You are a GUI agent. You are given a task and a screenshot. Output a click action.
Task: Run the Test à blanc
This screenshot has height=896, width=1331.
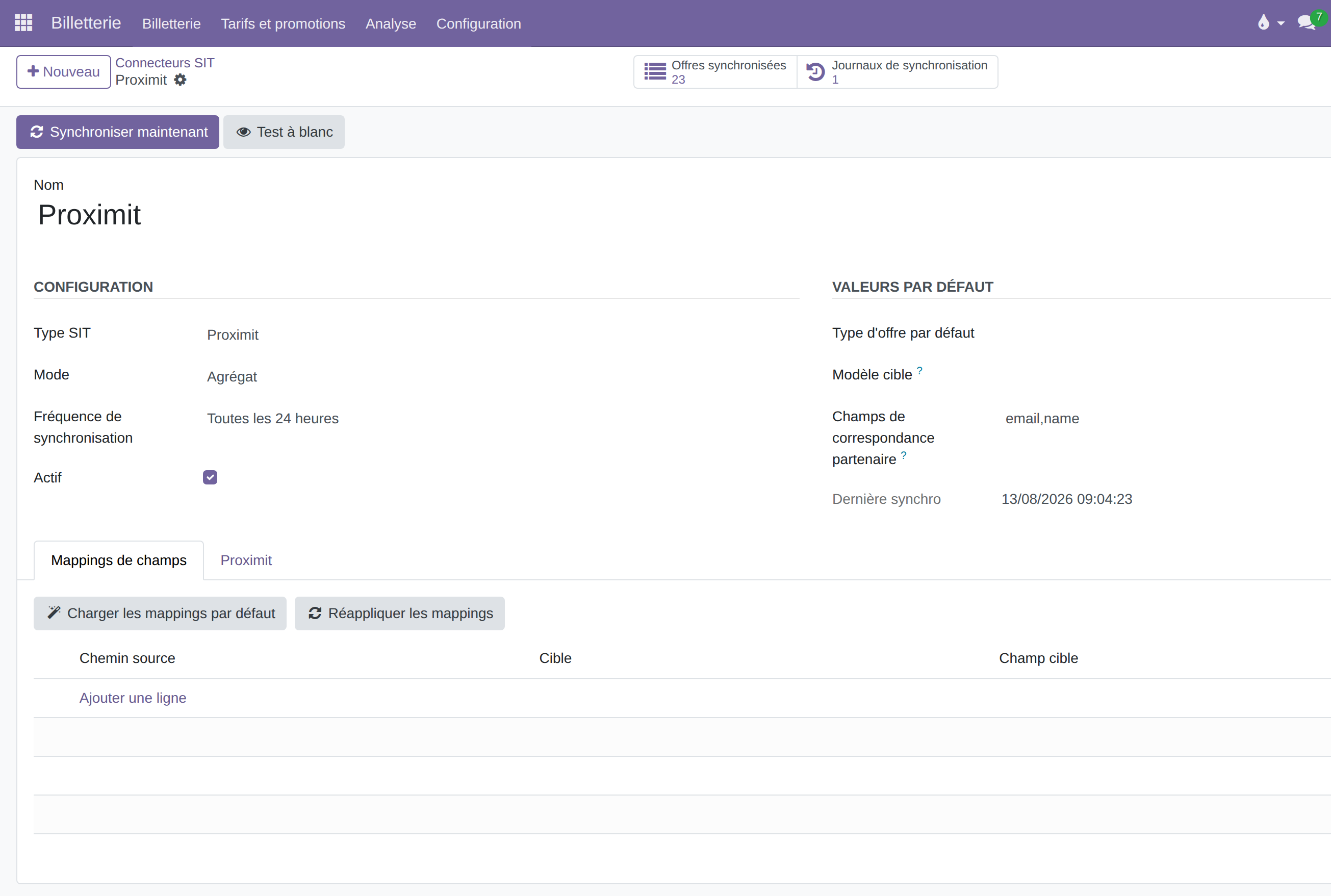[284, 132]
